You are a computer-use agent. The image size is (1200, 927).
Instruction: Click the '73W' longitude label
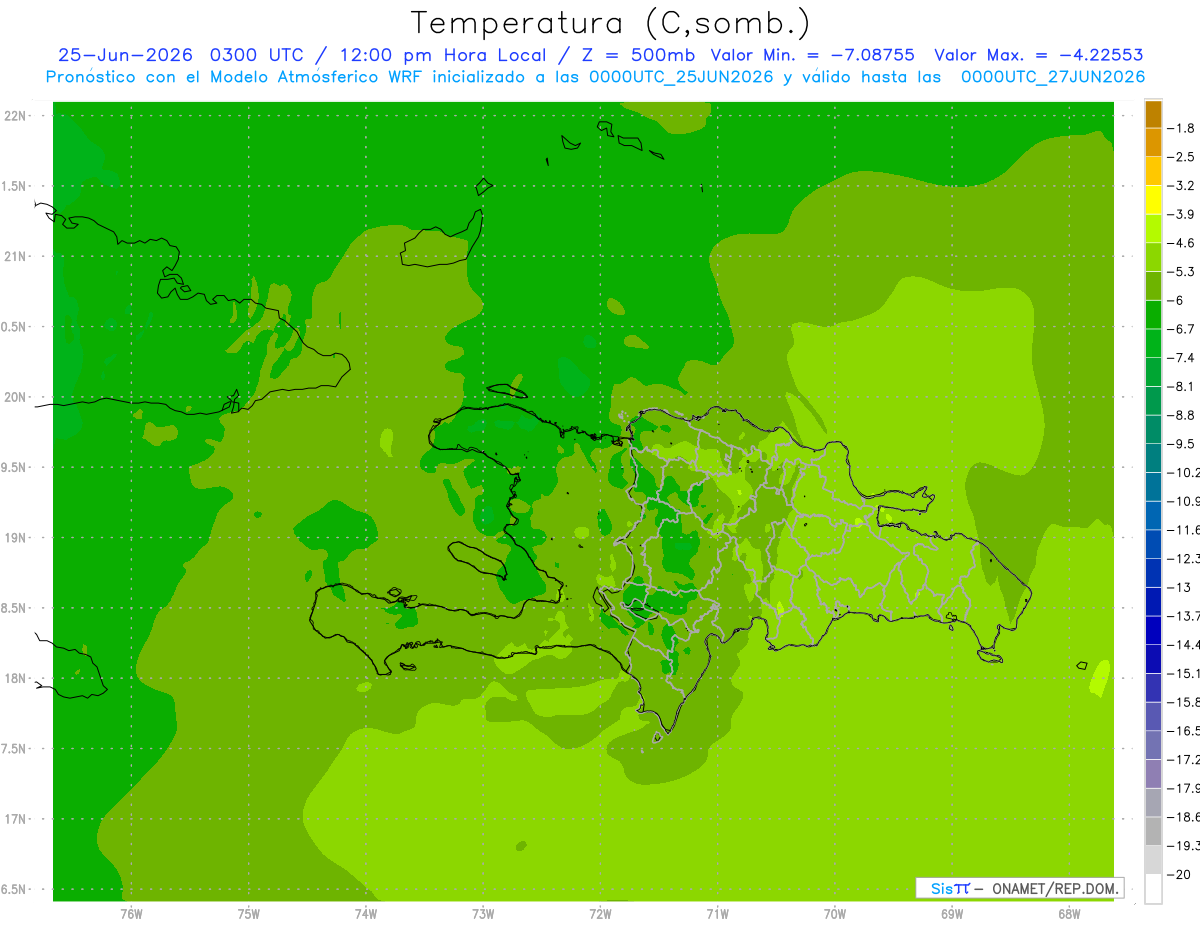483,913
